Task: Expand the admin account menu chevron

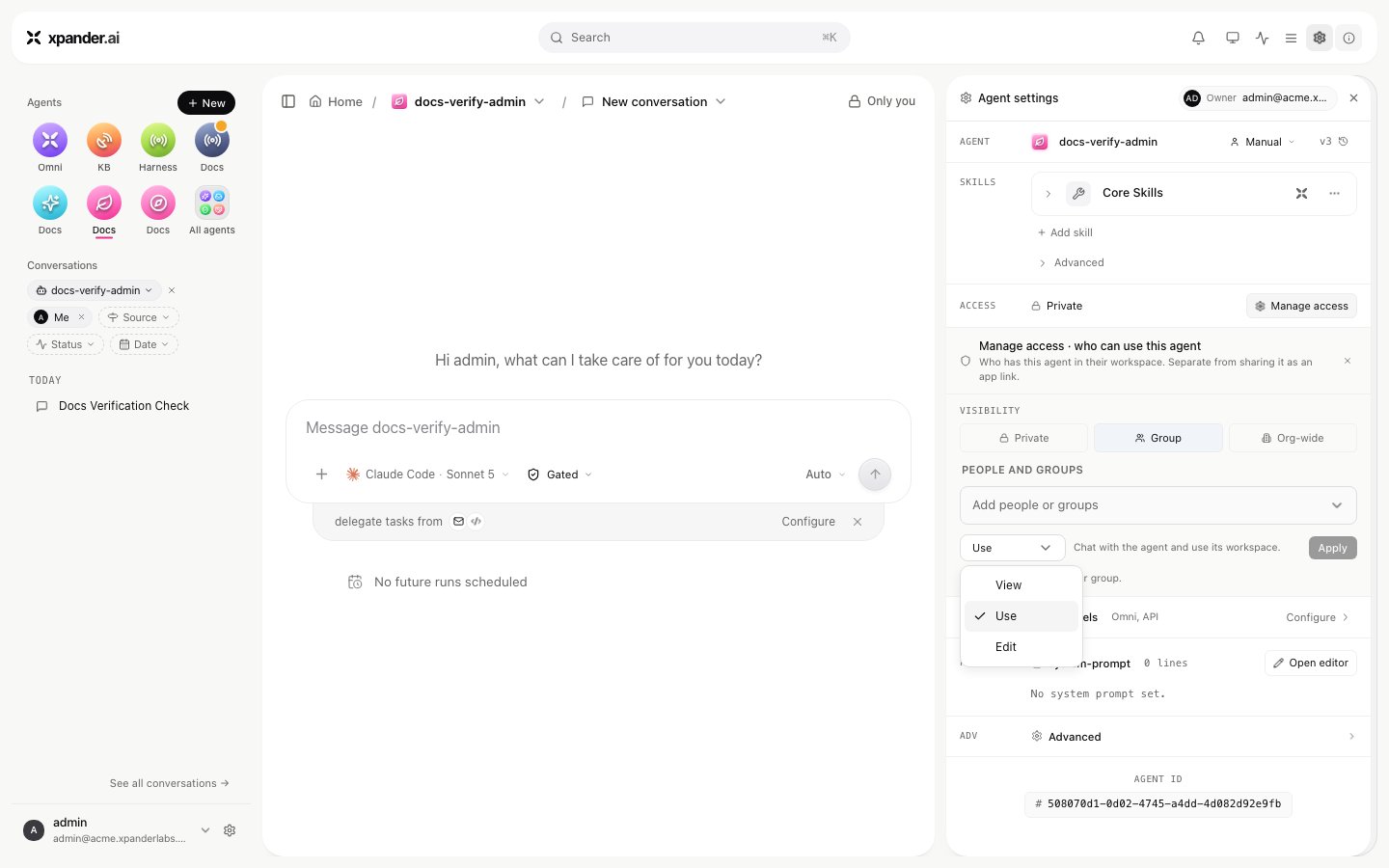Action: coord(205,830)
